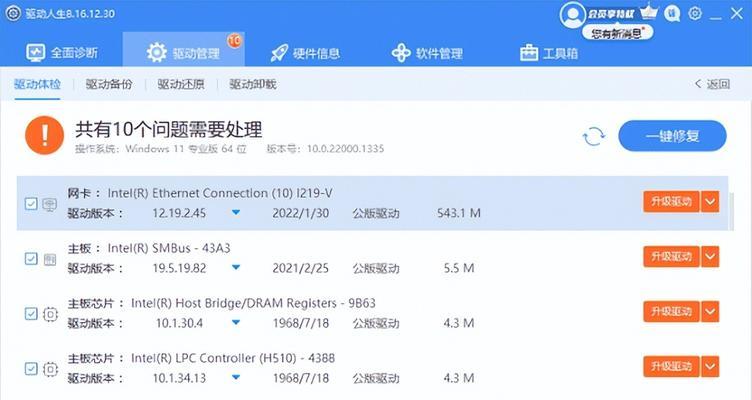
Task: Expand upgrade options arrow for SMBus row
Action: pyautogui.click(x=710, y=257)
